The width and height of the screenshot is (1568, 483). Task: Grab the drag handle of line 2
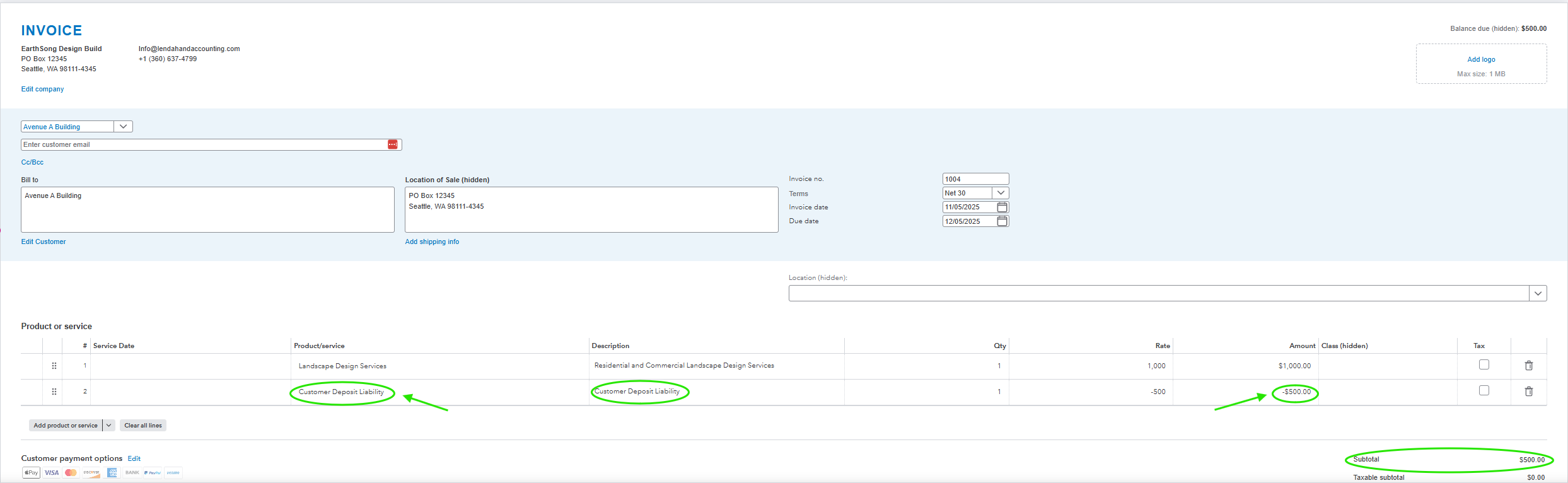[54, 392]
